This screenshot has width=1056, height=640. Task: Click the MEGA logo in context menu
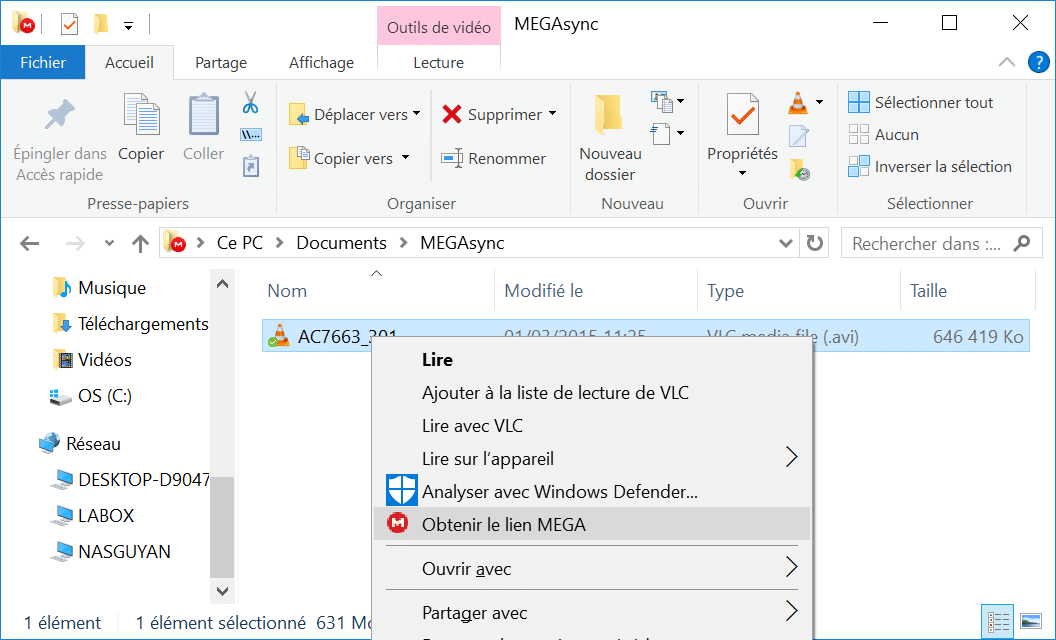[x=398, y=523]
